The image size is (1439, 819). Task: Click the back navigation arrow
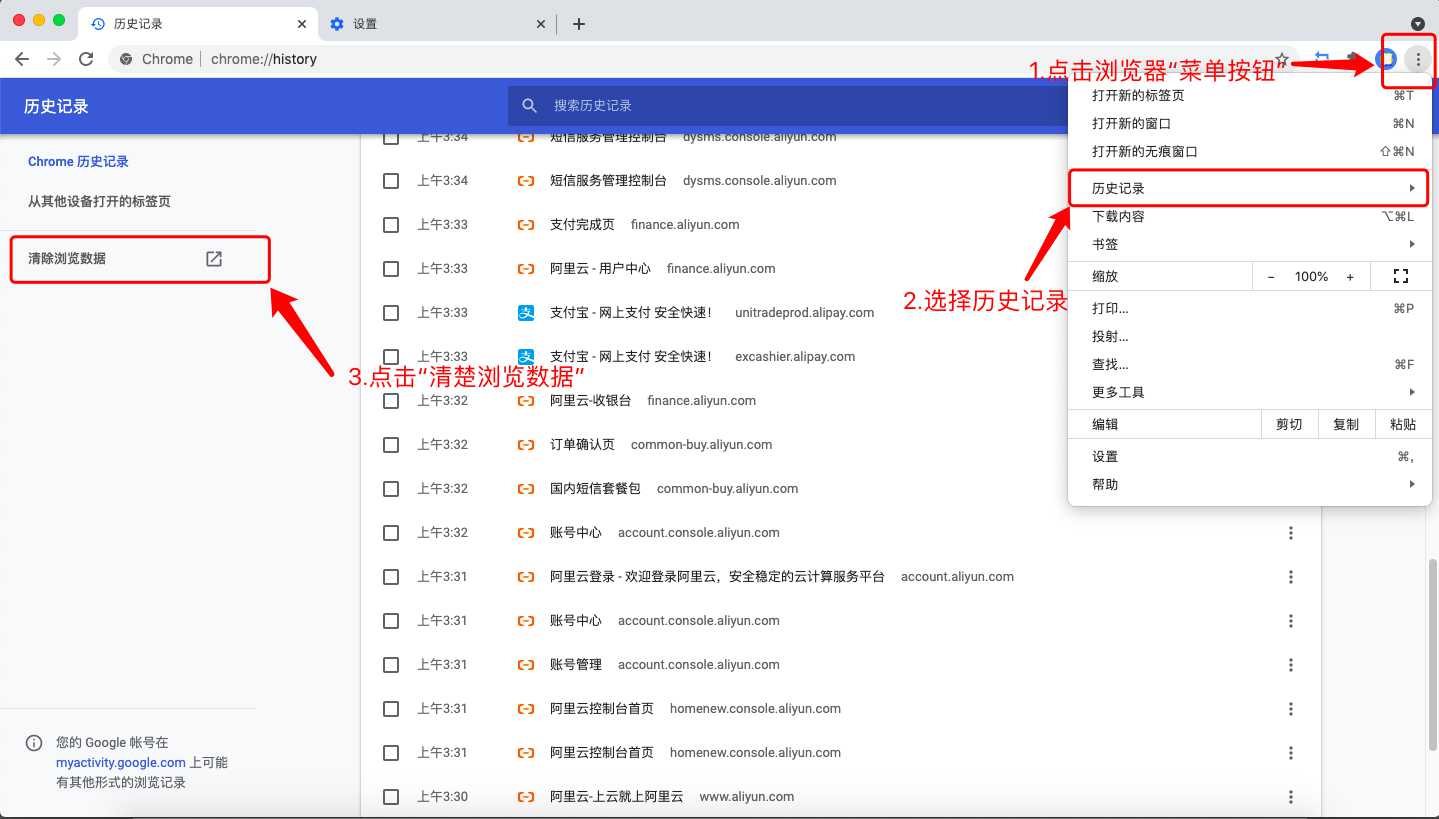[22, 59]
